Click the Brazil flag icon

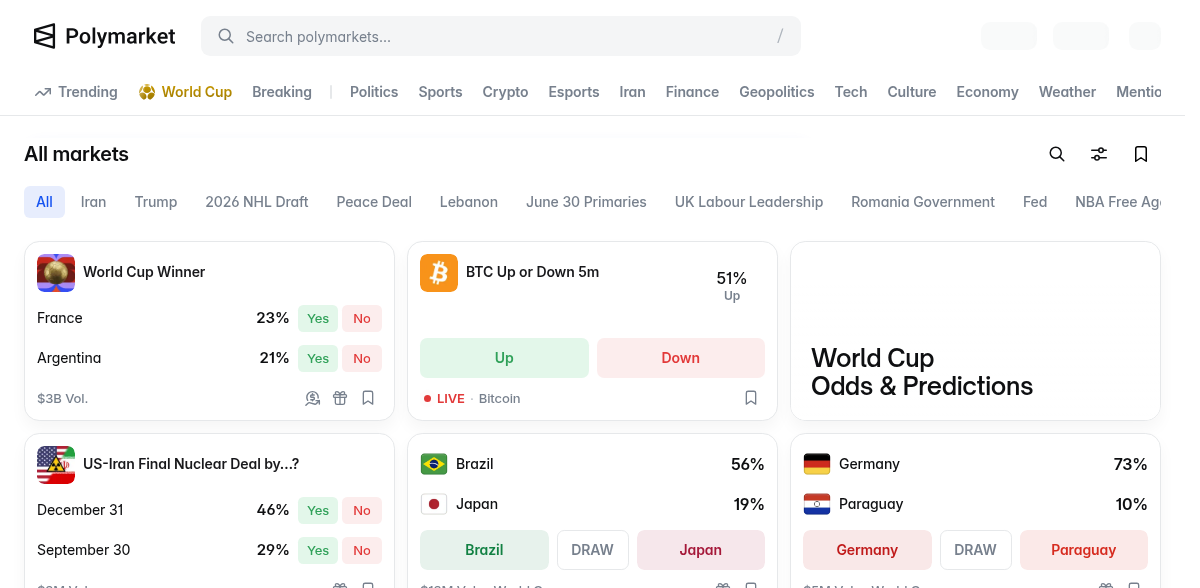coord(434,464)
